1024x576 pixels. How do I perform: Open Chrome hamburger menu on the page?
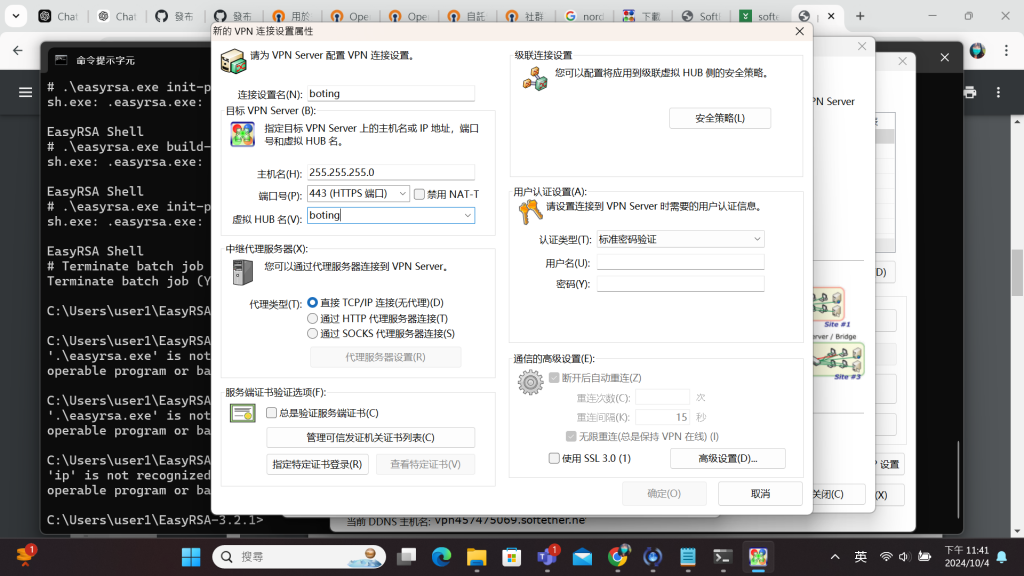pyautogui.click(x=25, y=93)
